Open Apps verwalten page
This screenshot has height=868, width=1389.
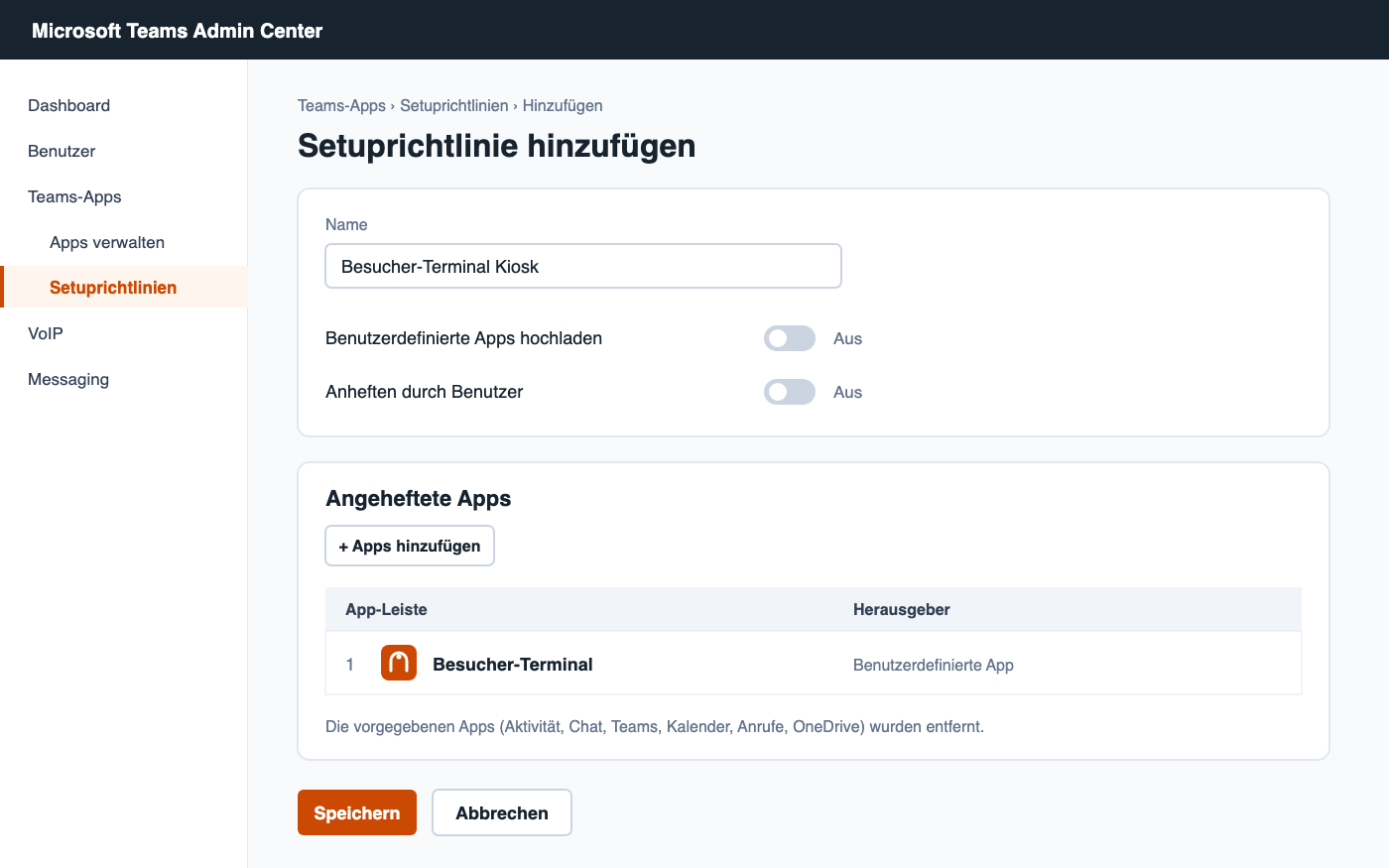point(107,242)
